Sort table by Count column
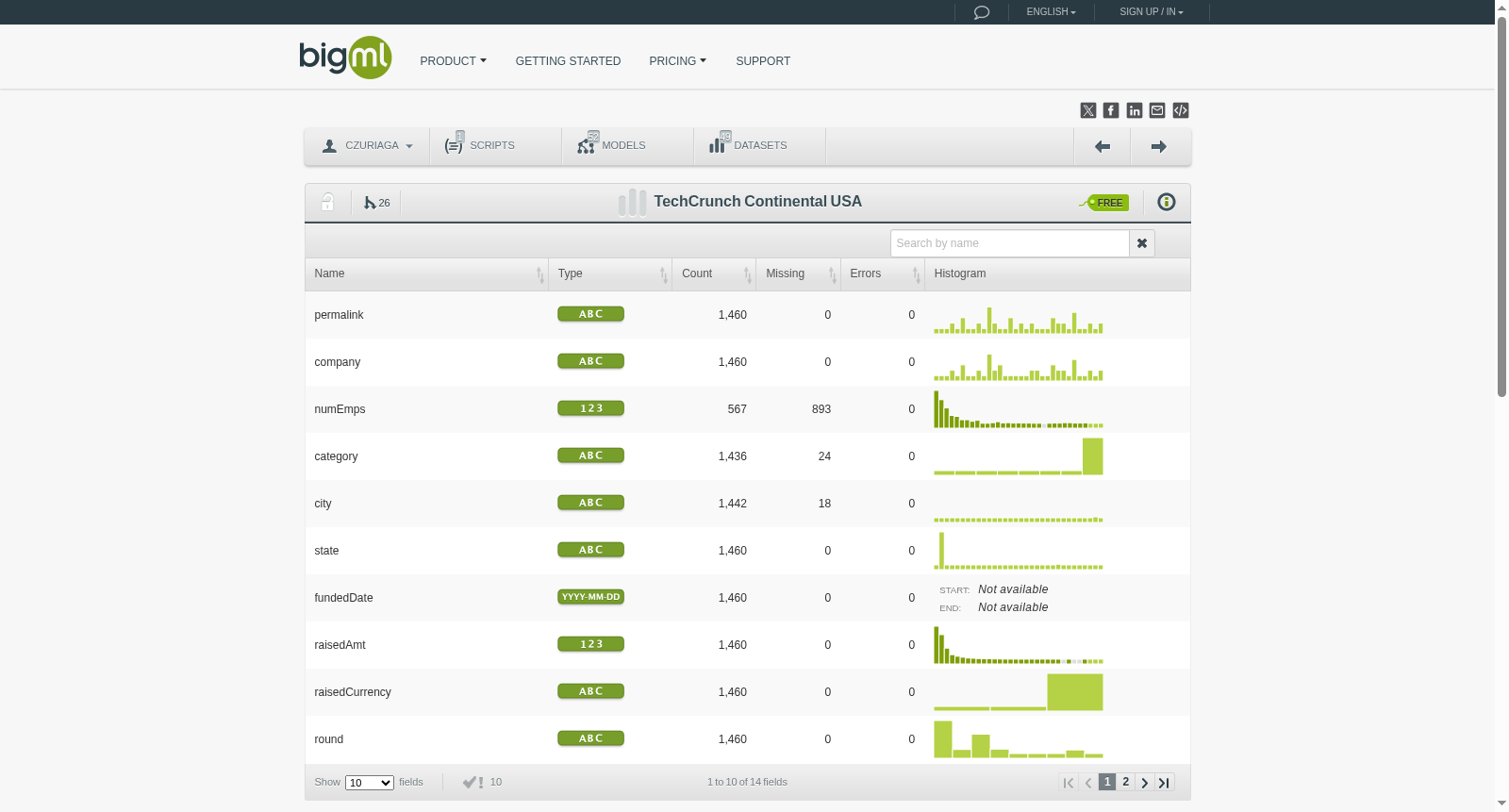This screenshot has height=812, width=1509. [x=714, y=274]
